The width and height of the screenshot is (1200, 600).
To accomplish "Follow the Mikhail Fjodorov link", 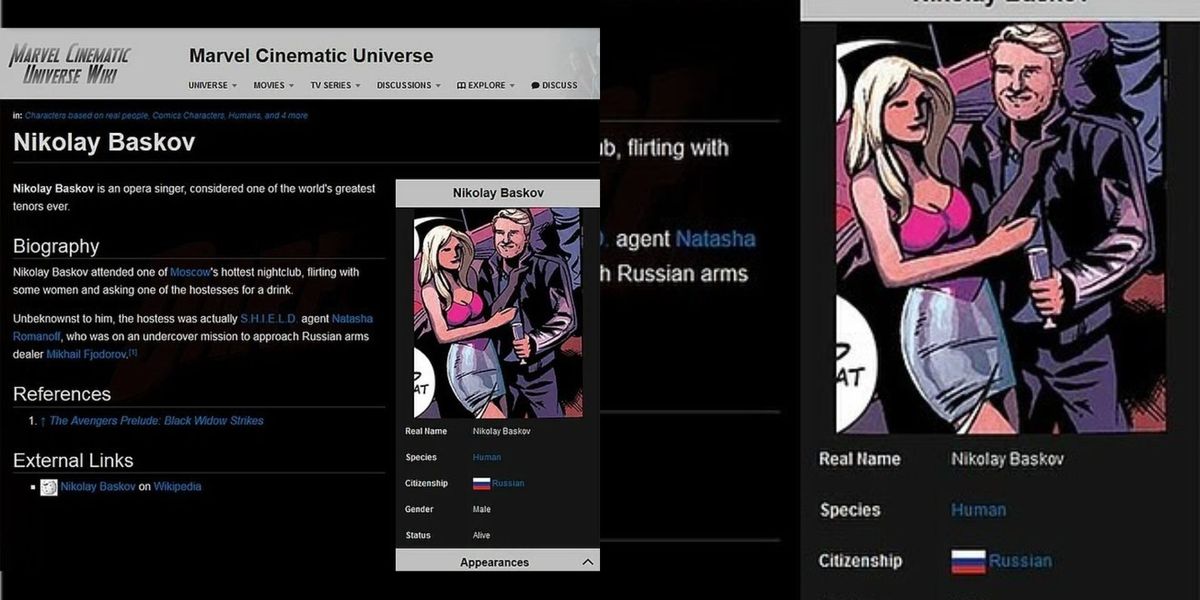I will point(86,354).
